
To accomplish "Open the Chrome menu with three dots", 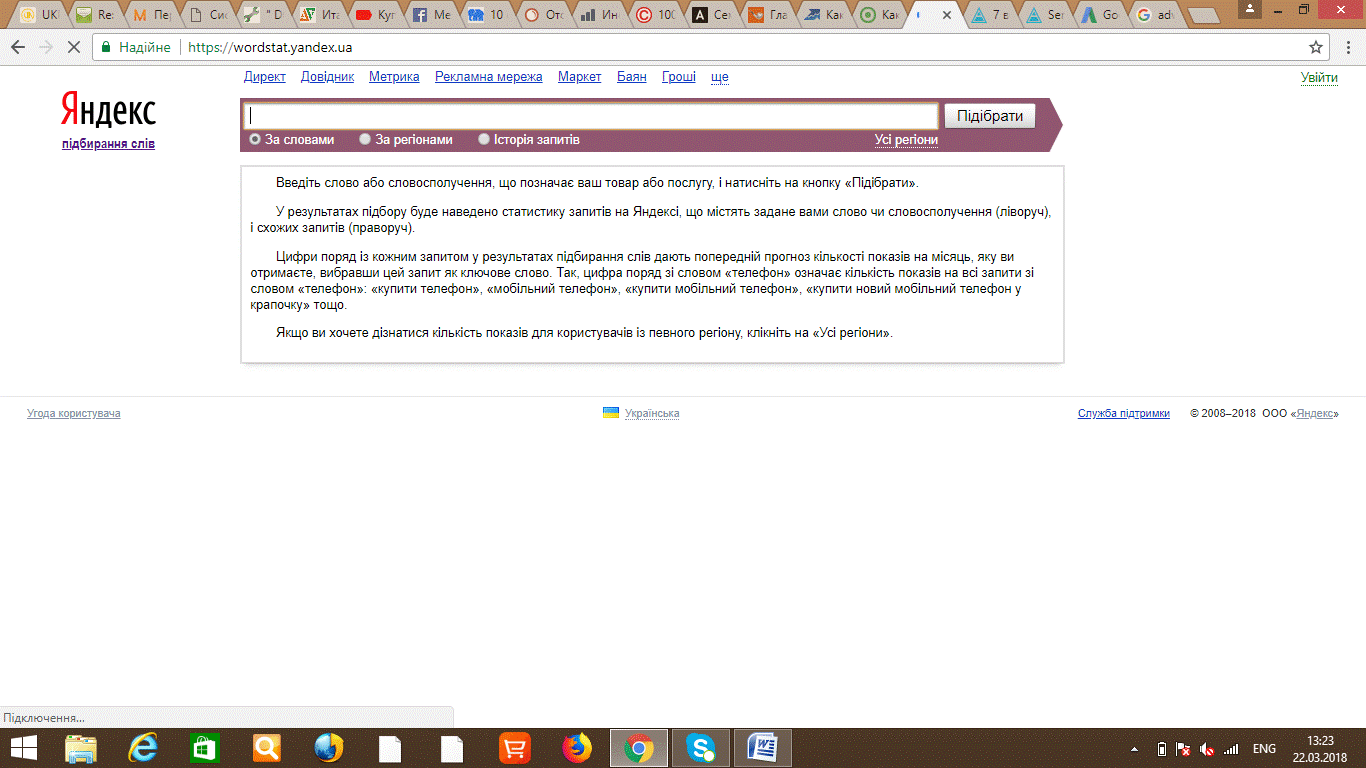I will 1347,47.
